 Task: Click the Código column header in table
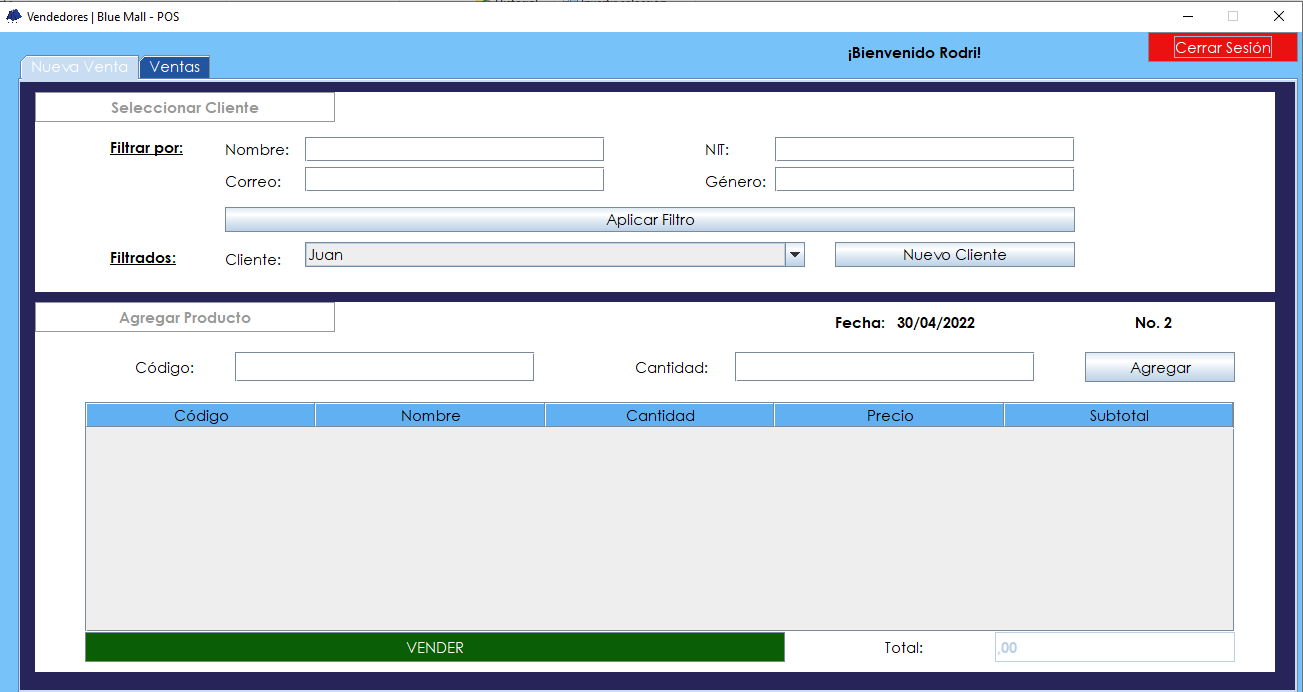[x=201, y=415]
